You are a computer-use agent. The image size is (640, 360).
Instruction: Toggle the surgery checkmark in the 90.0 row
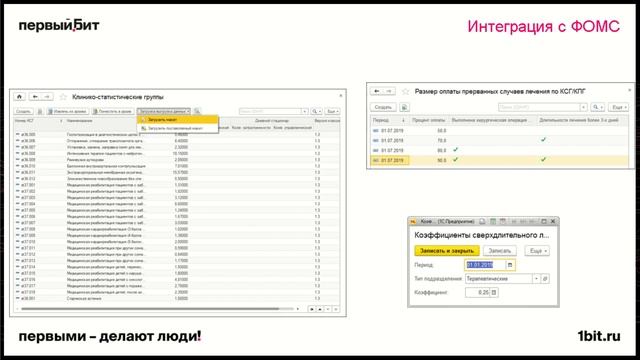coord(456,160)
